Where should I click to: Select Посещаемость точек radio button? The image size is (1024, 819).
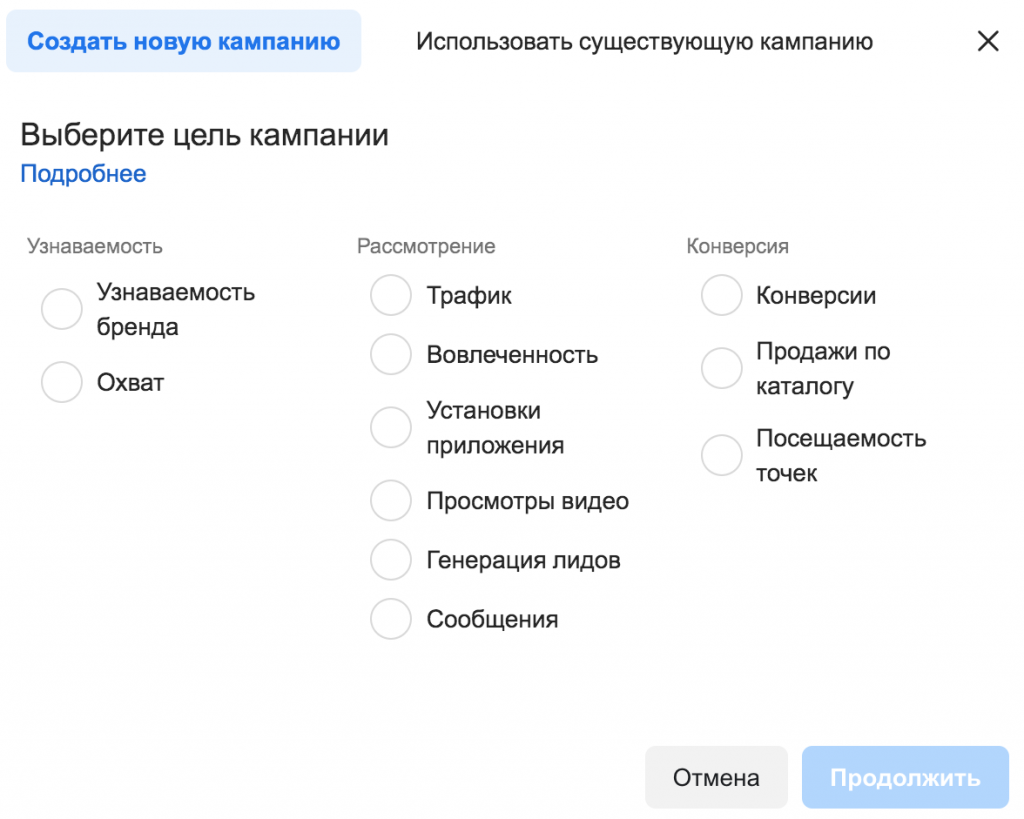[x=721, y=455]
